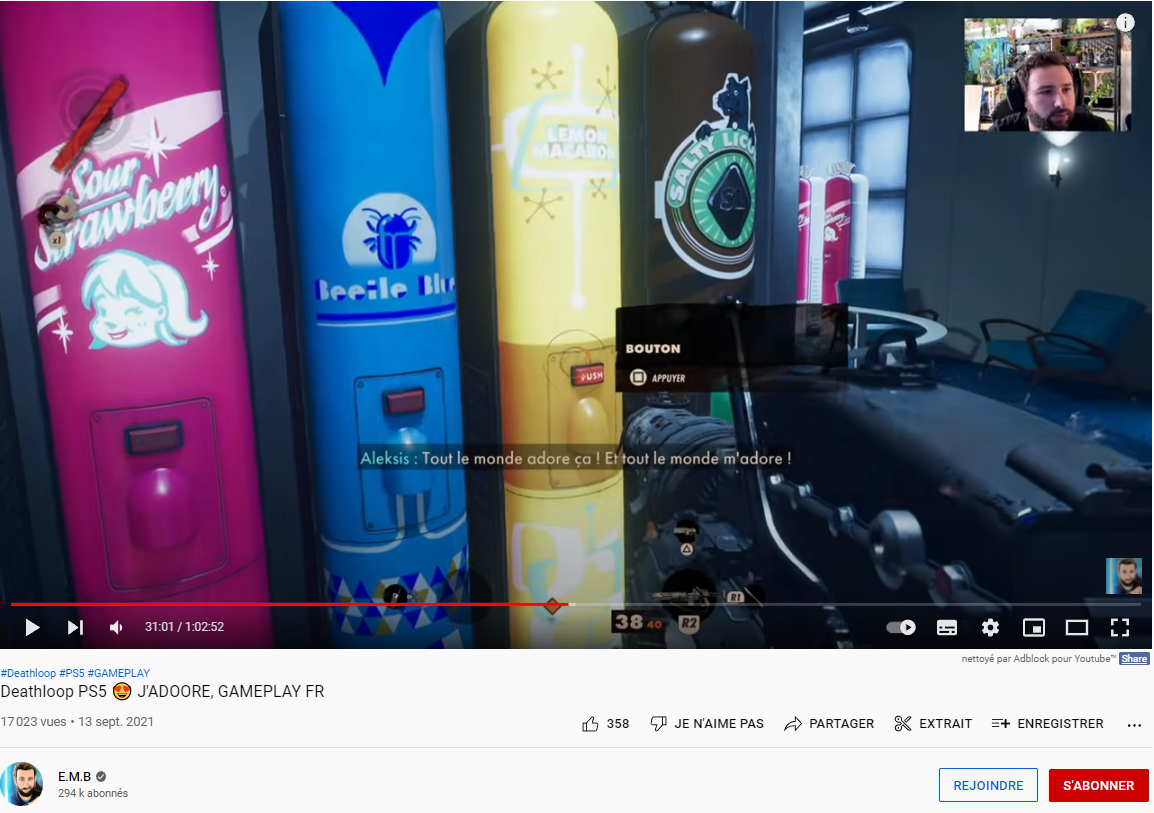Screen dimensions: 1154x813
Task: Join the channel with REJOINDRE
Action: pos(988,785)
